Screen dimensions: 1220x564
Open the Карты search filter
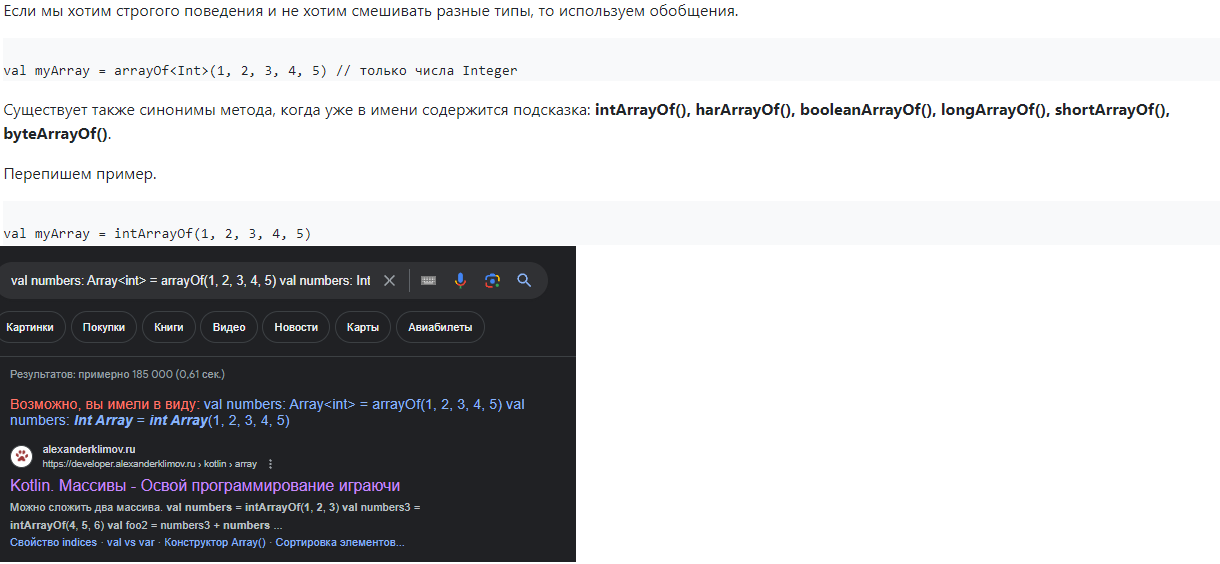click(363, 327)
